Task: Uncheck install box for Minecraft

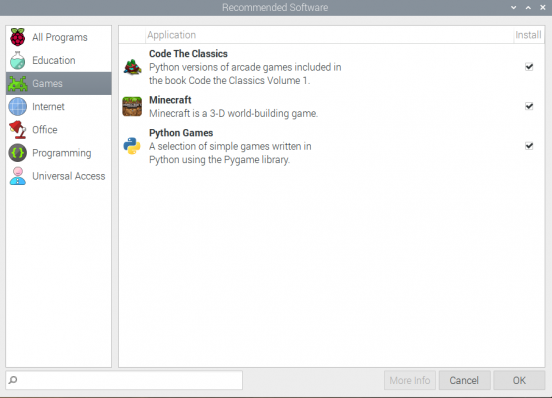Action: (529, 106)
